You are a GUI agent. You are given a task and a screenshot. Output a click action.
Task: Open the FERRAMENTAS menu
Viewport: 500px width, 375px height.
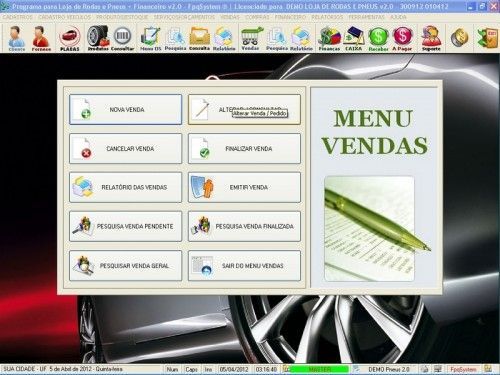point(366,17)
